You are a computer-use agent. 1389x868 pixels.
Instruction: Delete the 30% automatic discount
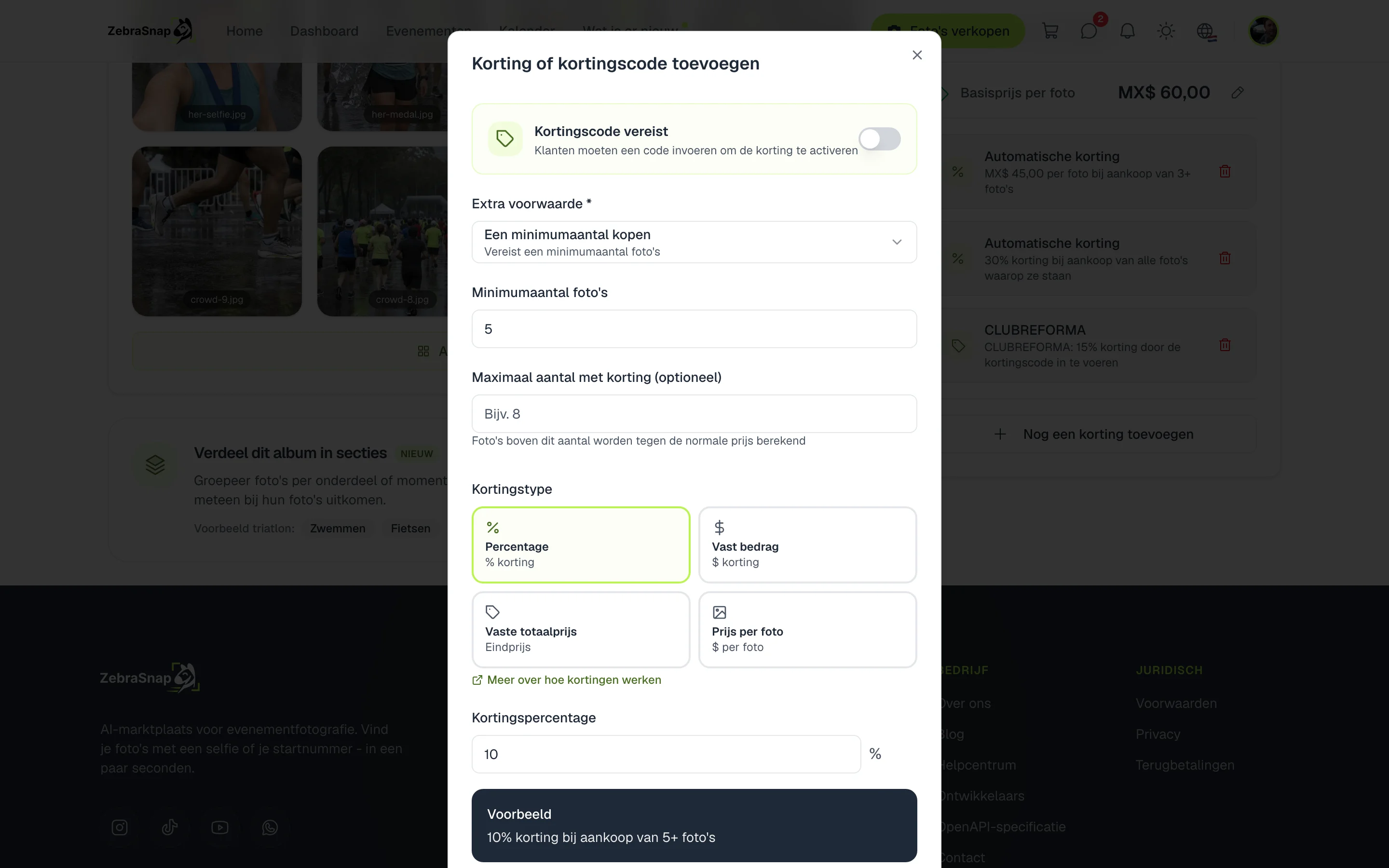pos(1225,258)
